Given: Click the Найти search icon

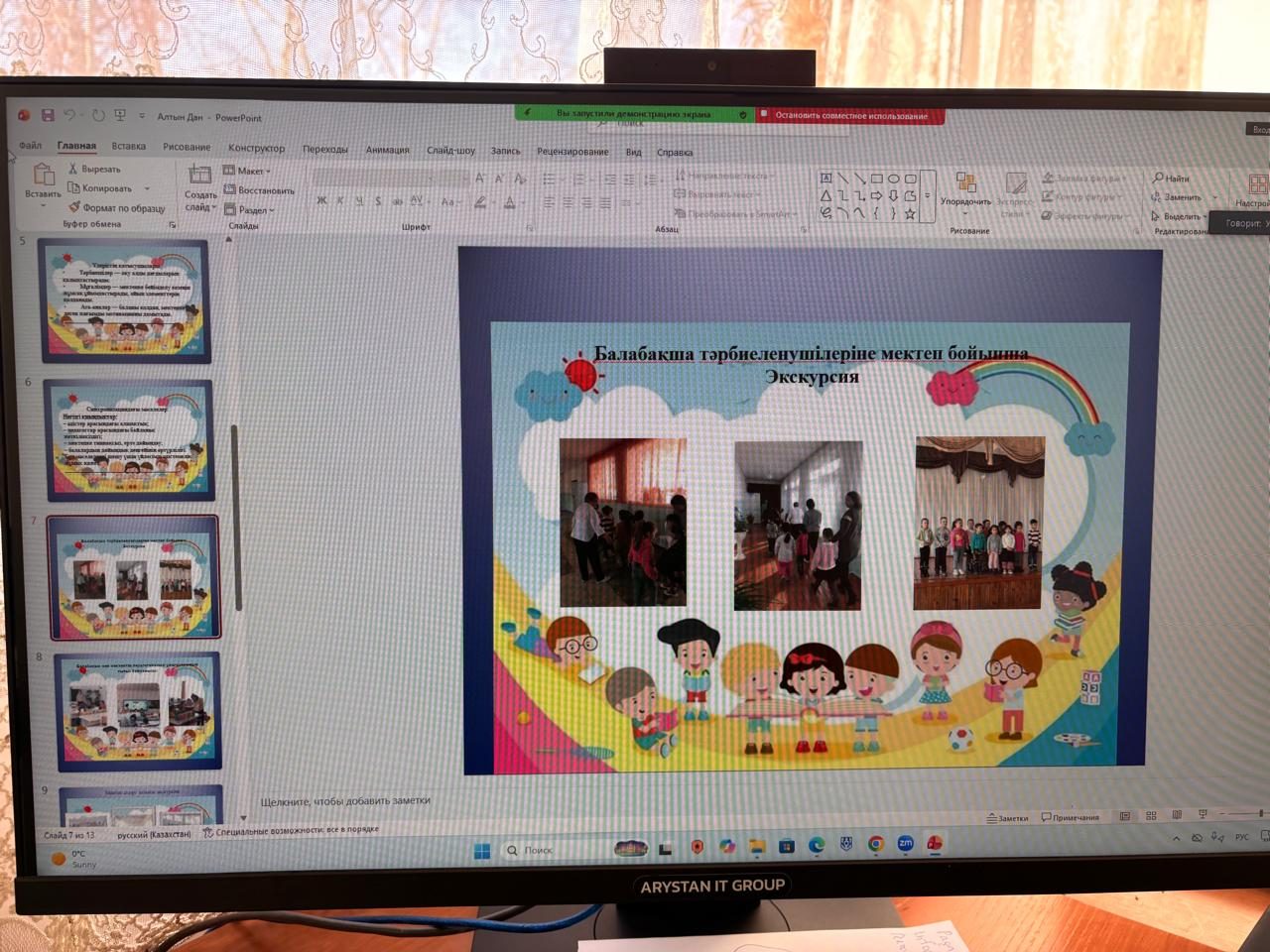Looking at the screenshot, I should click(1157, 178).
